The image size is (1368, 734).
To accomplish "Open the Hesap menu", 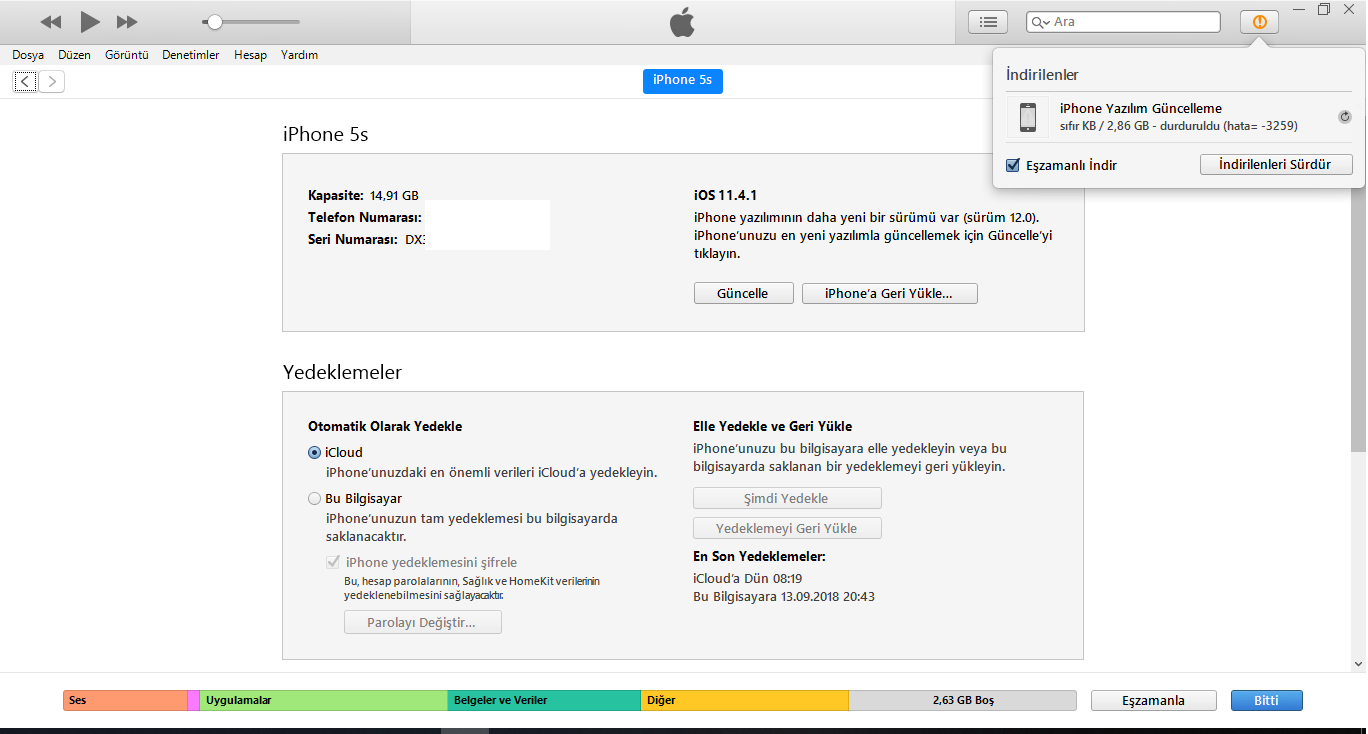I will [x=250, y=55].
